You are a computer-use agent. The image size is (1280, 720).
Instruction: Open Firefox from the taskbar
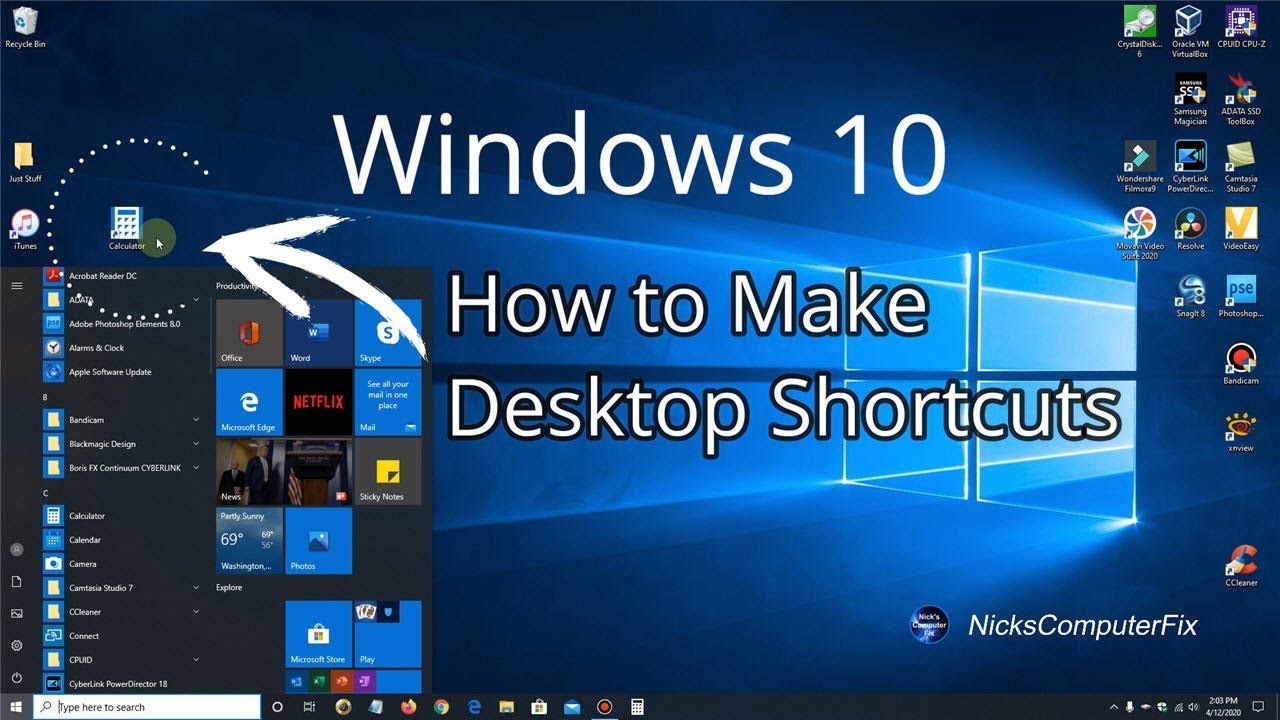[408, 707]
